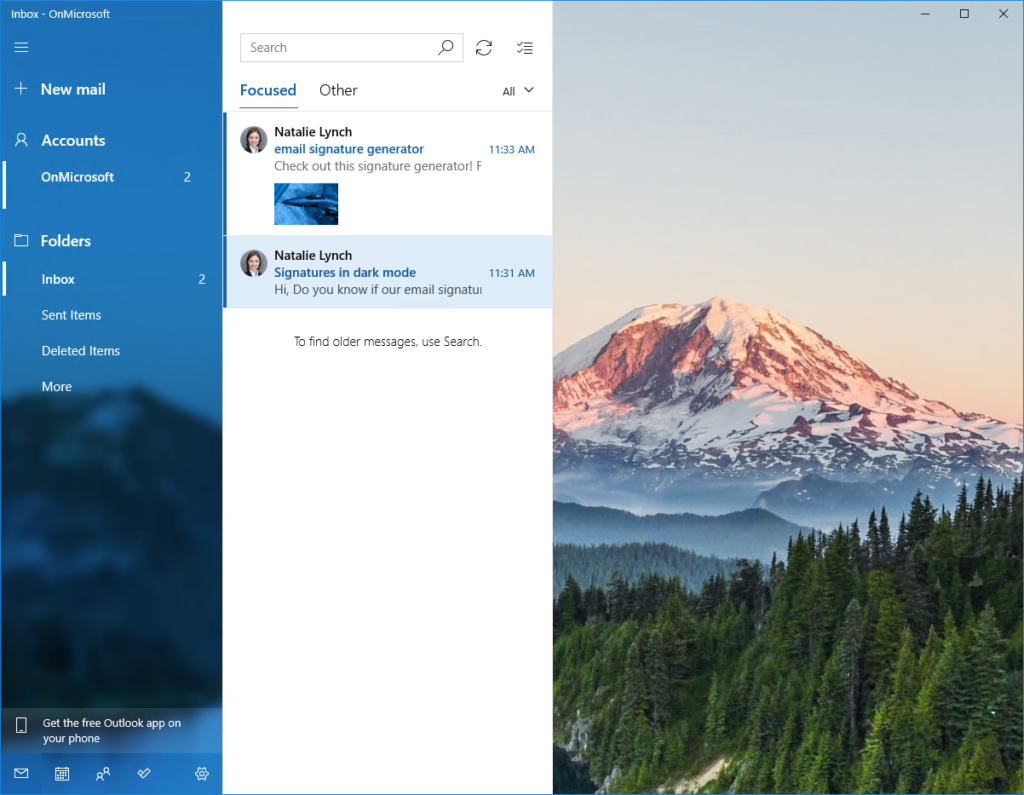Click Get the free Outlook app link
The width and height of the screenshot is (1024, 795).
111,731
